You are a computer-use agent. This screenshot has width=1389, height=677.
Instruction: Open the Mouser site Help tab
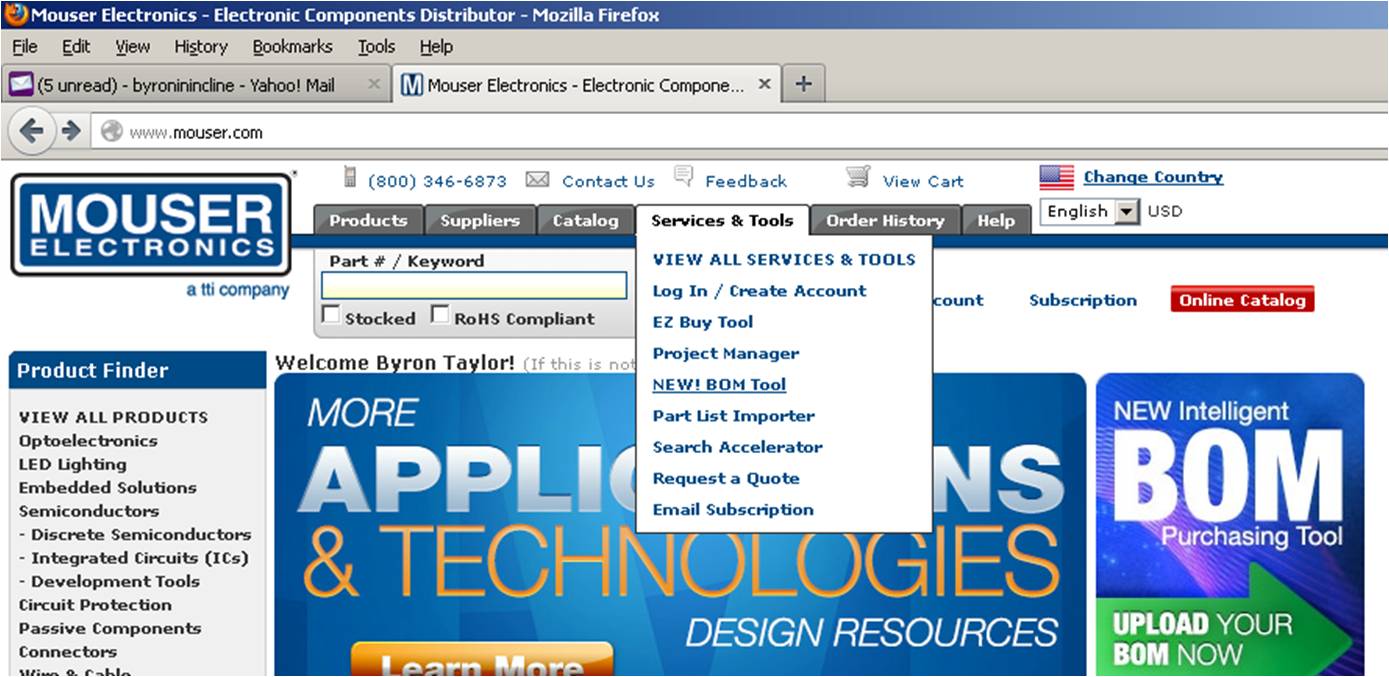pos(996,220)
